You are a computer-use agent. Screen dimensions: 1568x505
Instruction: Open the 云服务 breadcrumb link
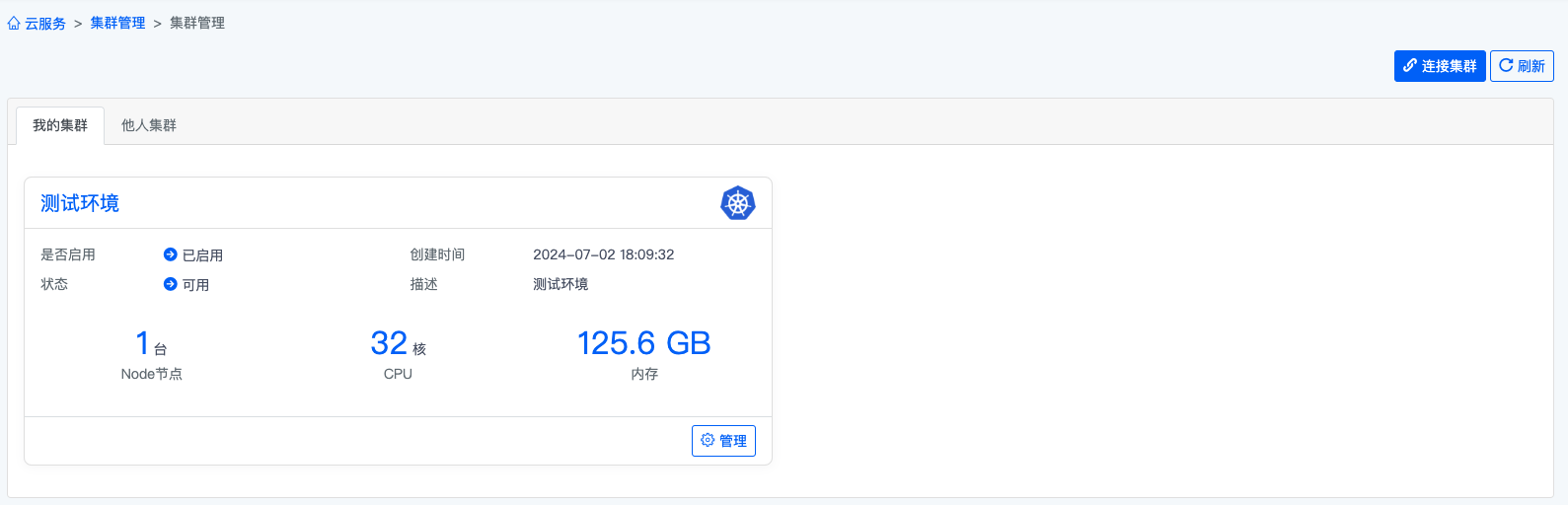45,23
